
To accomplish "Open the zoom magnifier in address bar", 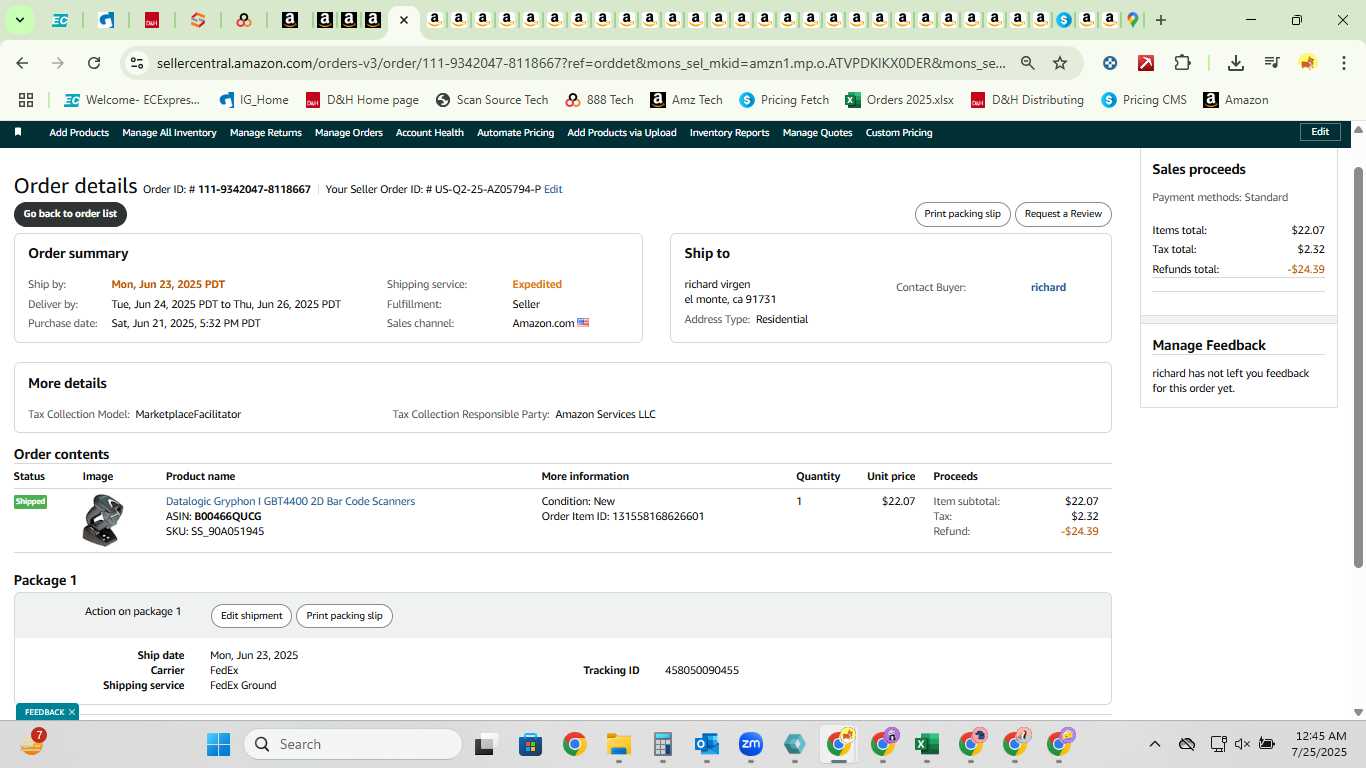I will [x=1028, y=63].
